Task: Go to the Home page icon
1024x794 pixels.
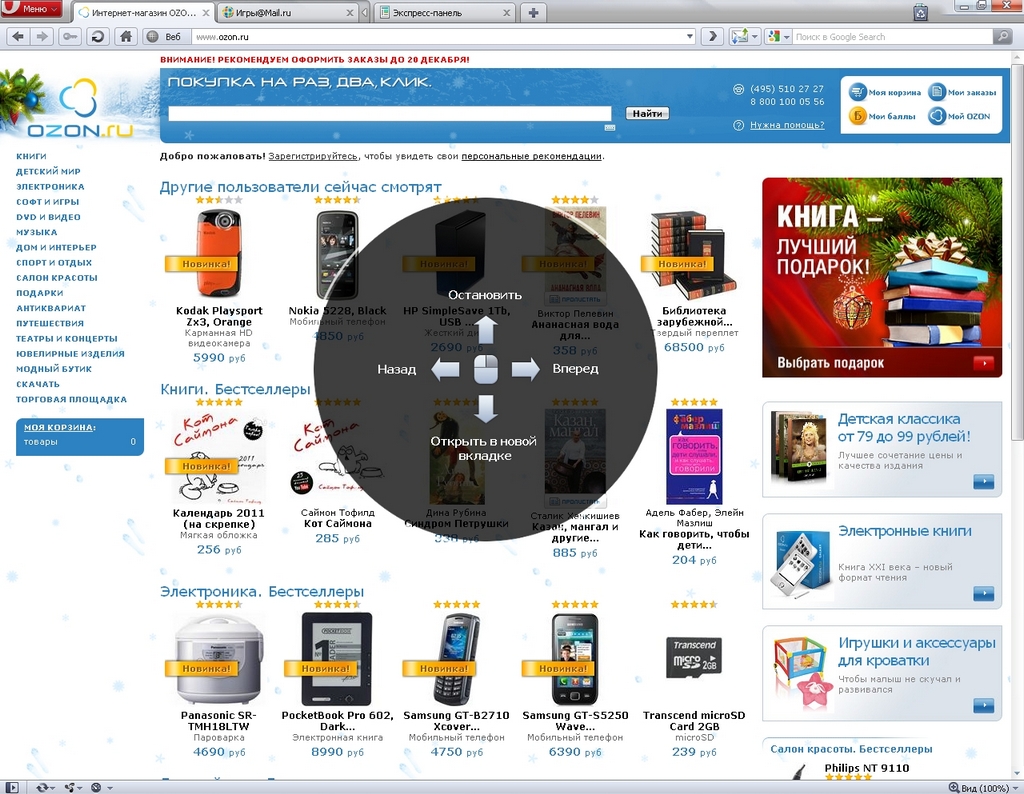Action: [x=125, y=36]
